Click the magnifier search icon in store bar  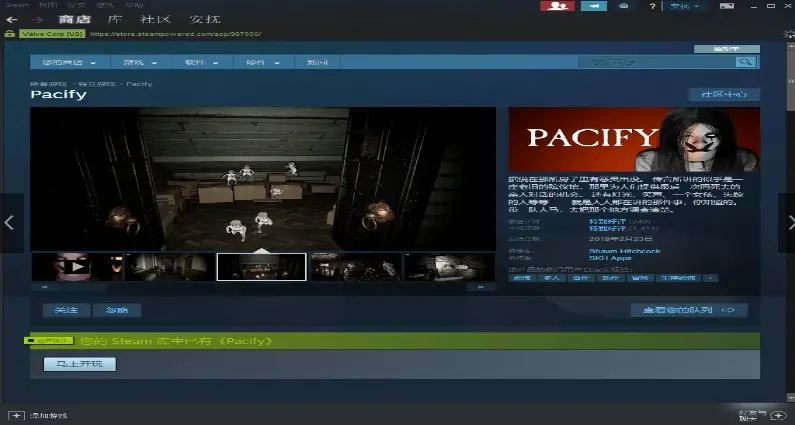[x=745, y=62]
